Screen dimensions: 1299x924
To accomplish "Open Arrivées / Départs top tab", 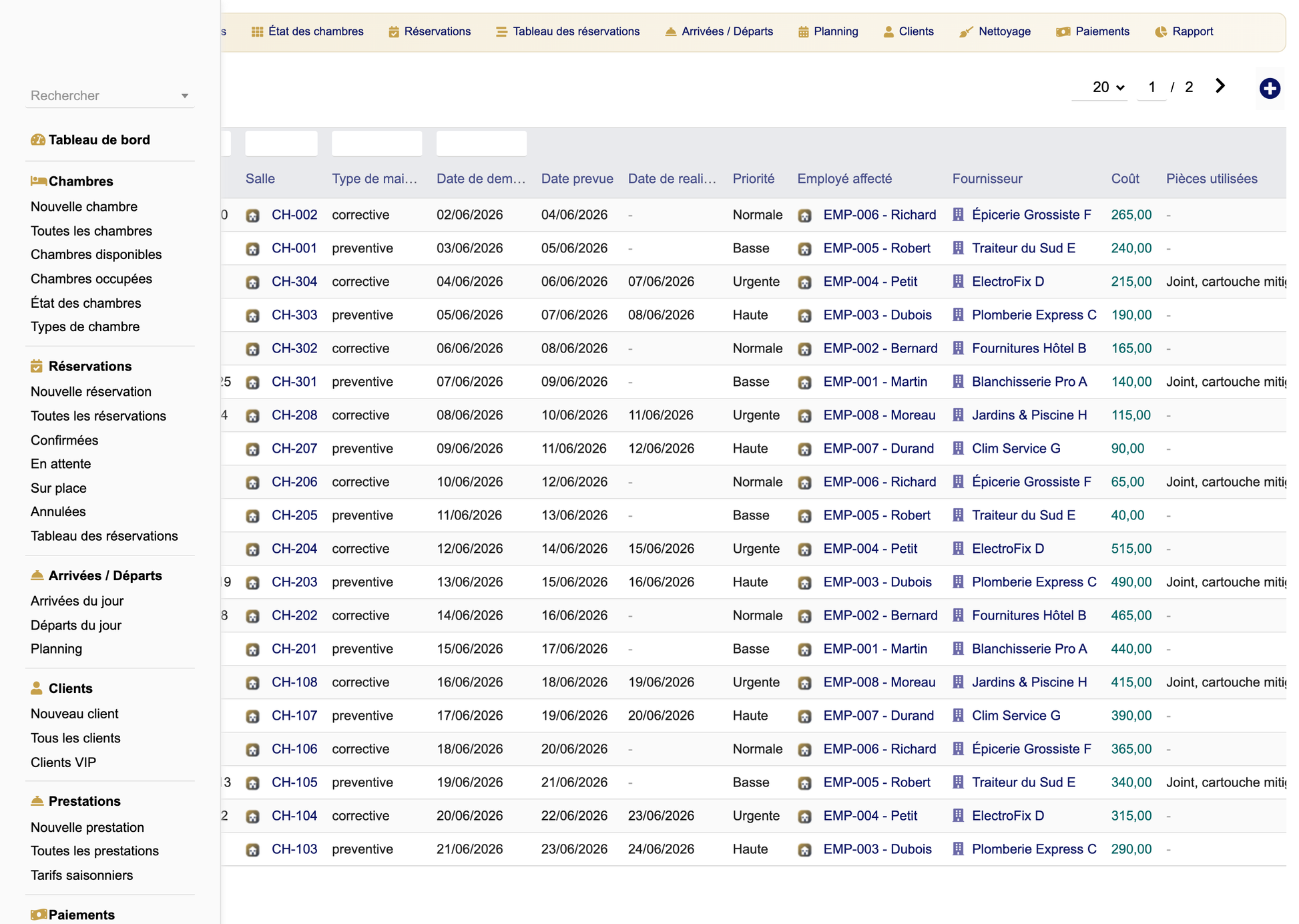I will point(720,31).
